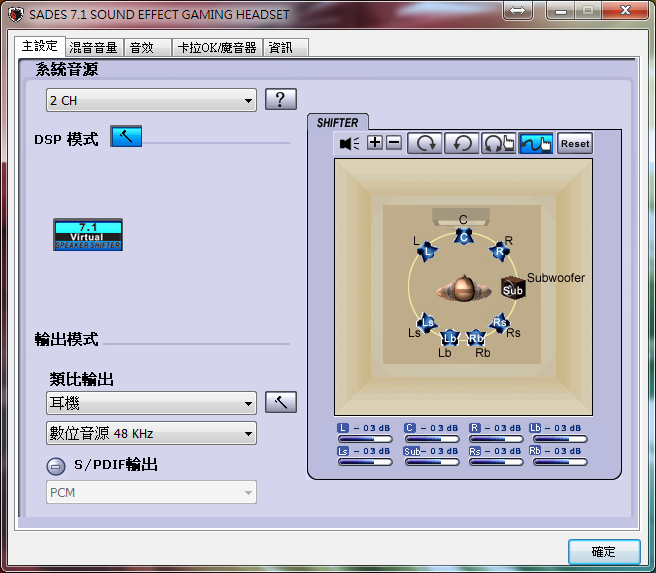Viewport: 656px width, 573px height.
Task: Click the SADES logo in title bar
Action: pos(16,15)
